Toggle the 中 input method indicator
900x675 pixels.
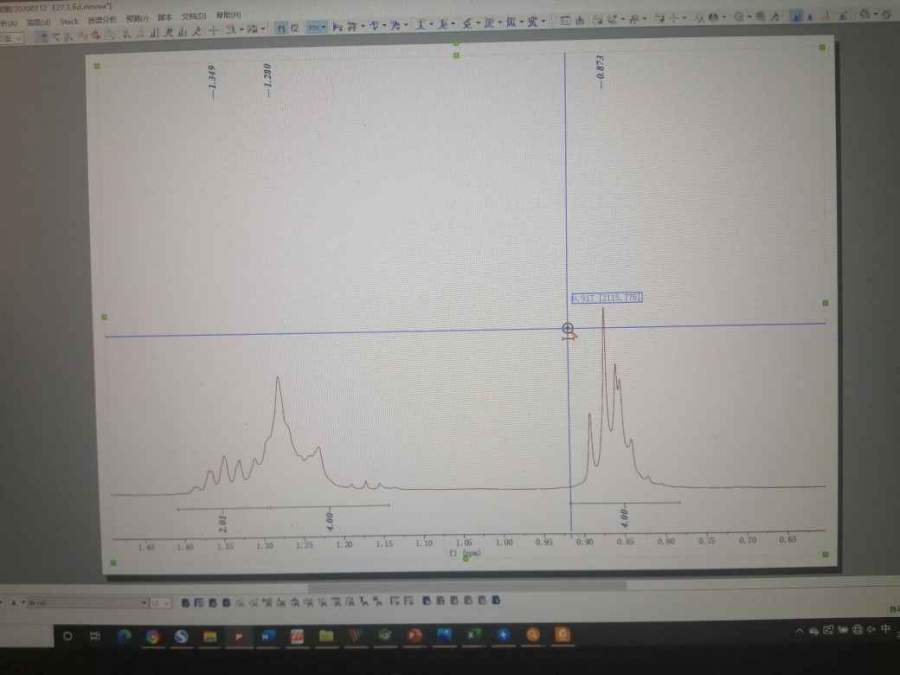pyautogui.click(x=886, y=629)
